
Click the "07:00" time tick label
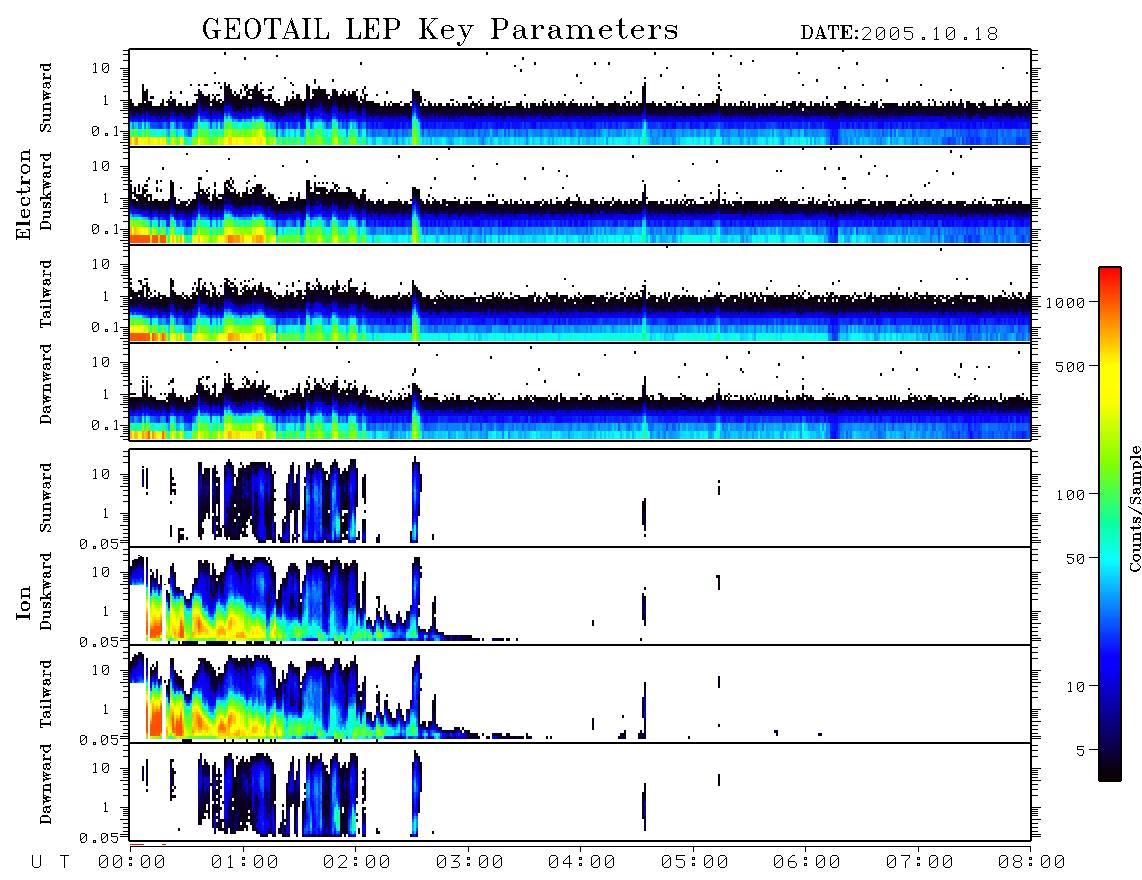(920, 863)
